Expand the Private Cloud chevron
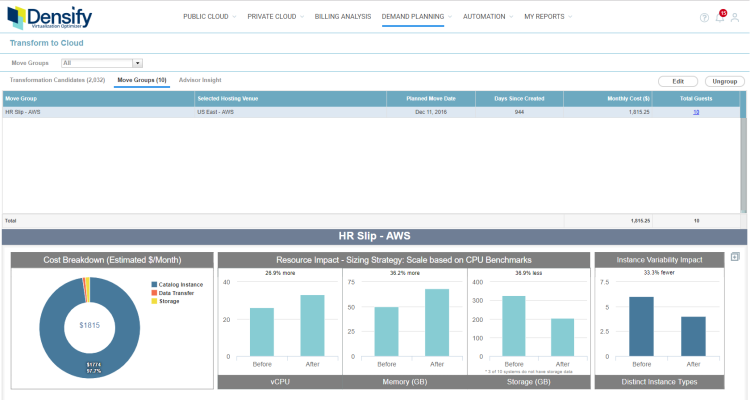This screenshot has height=400, width=750. pyautogui.click(x=302, y=17)
